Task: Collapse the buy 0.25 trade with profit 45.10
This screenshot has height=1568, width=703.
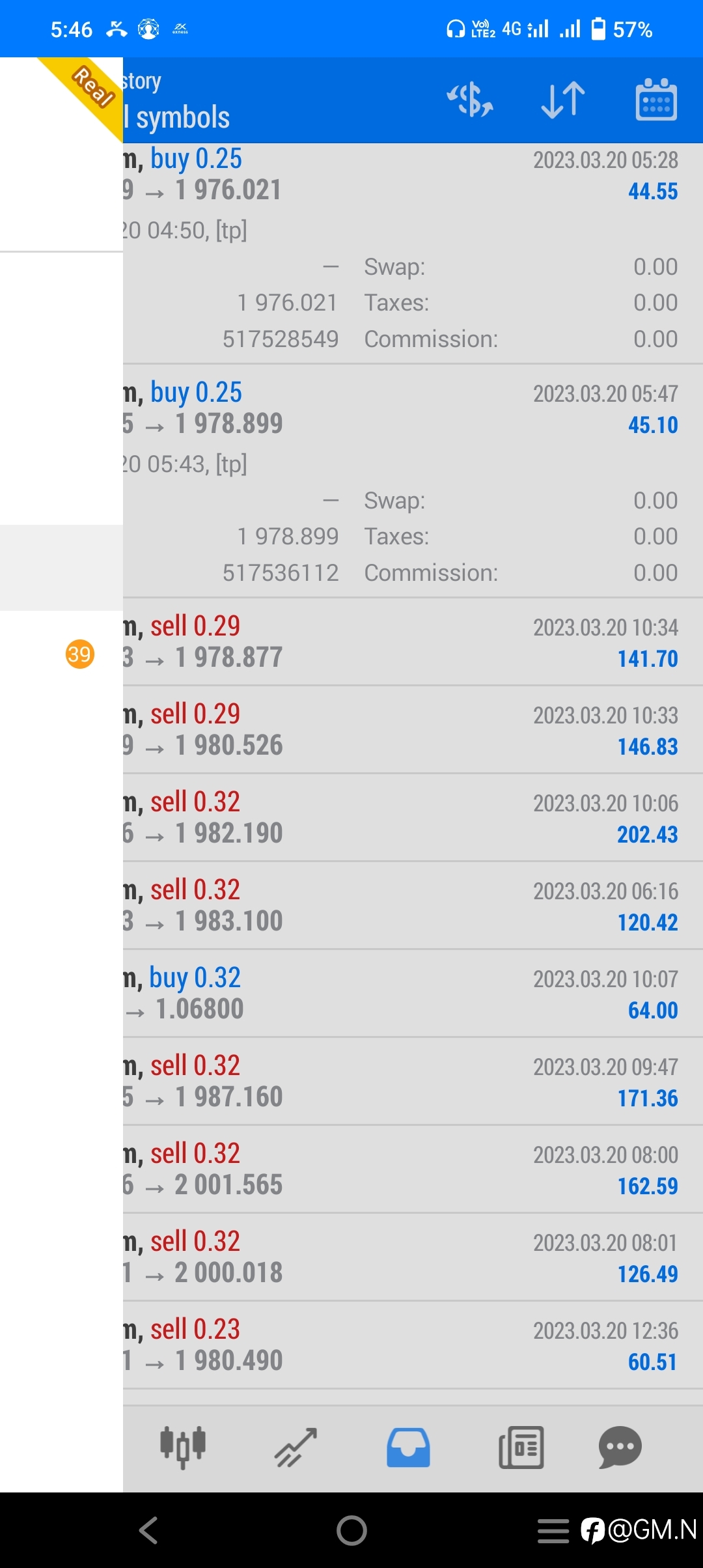Action: 410,408
